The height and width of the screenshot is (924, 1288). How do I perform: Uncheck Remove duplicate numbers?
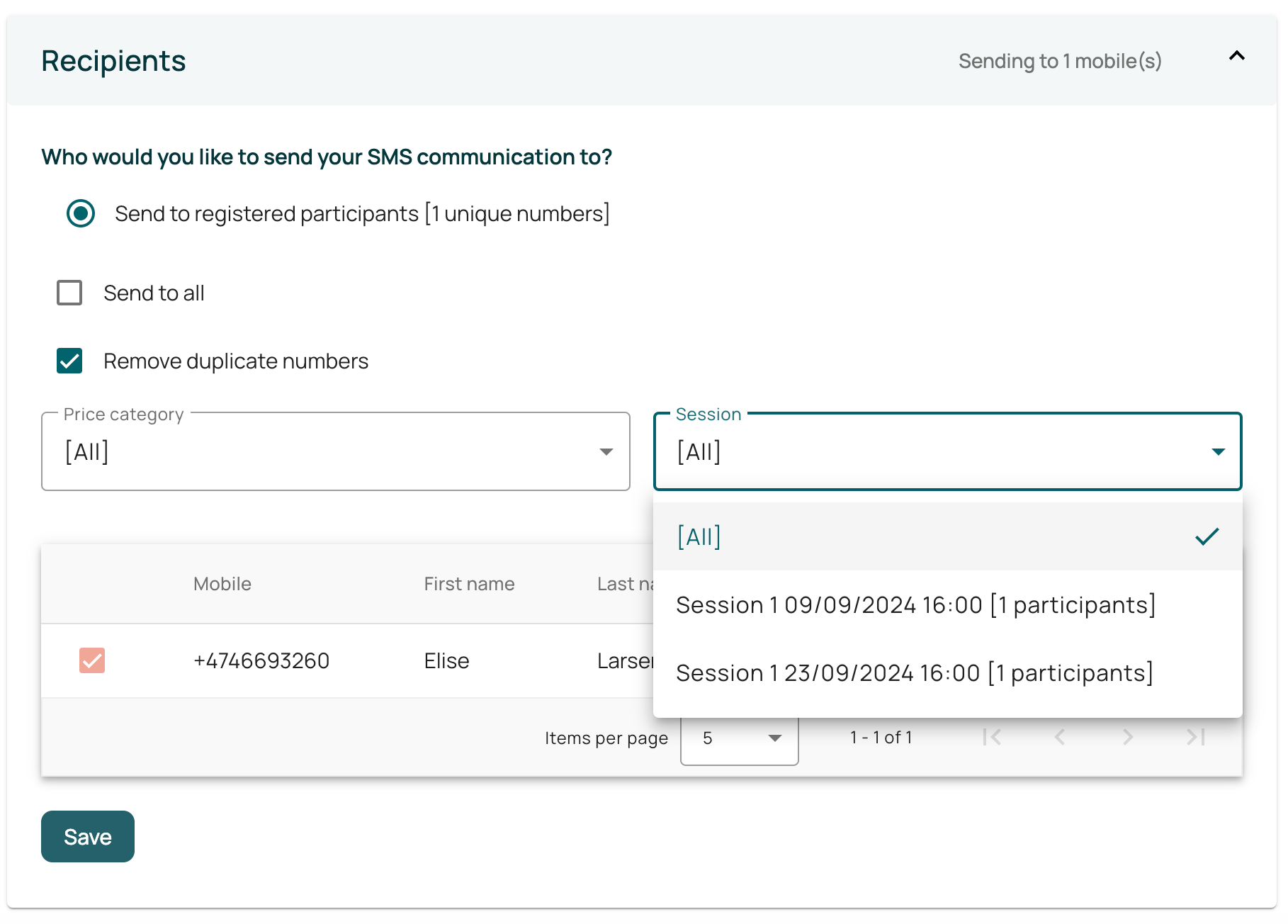tap(69, 361)
